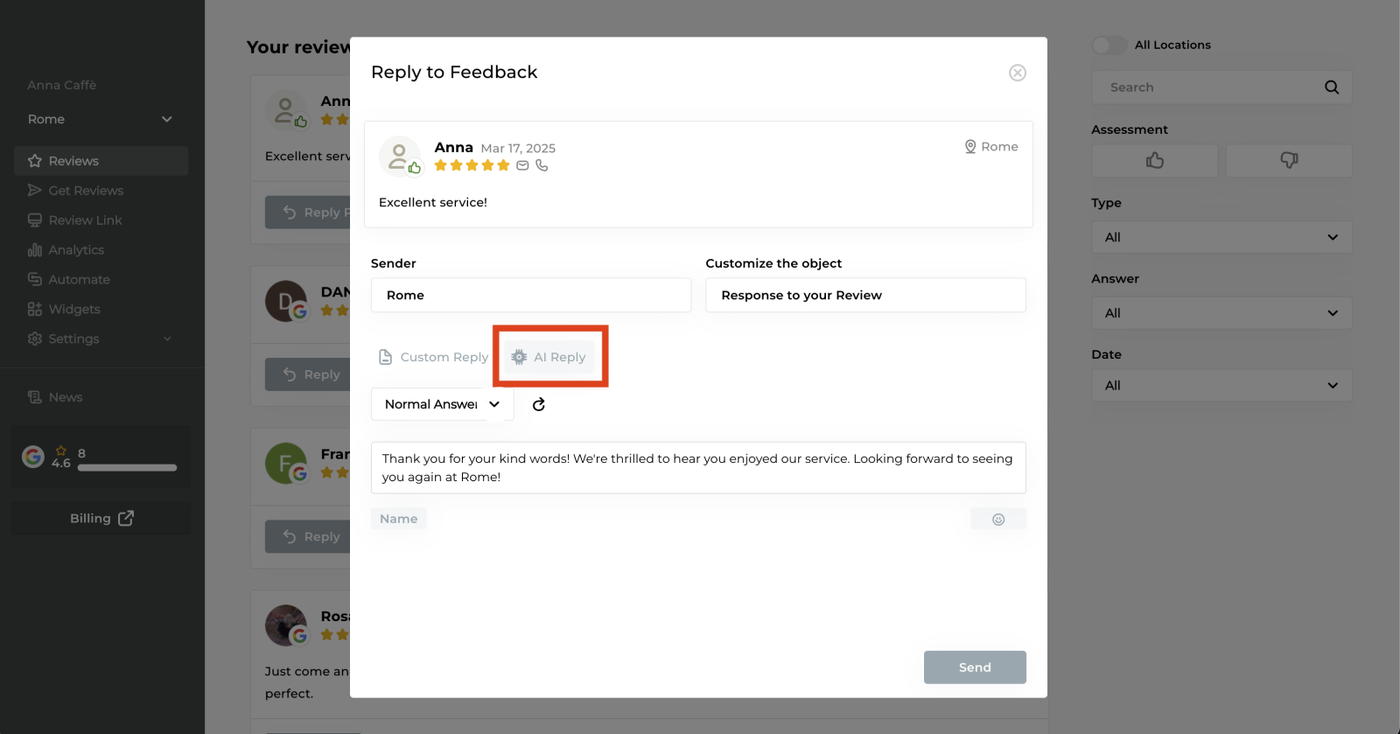Viewport: 1400px width, 734px height.
Task: Open the emoji picker in reply
Action: click(x=998, y=519)
